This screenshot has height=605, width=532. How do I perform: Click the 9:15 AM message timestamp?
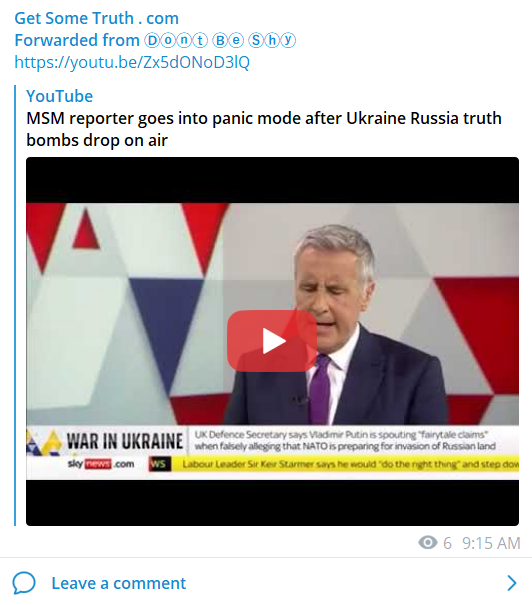click(491, 543)
